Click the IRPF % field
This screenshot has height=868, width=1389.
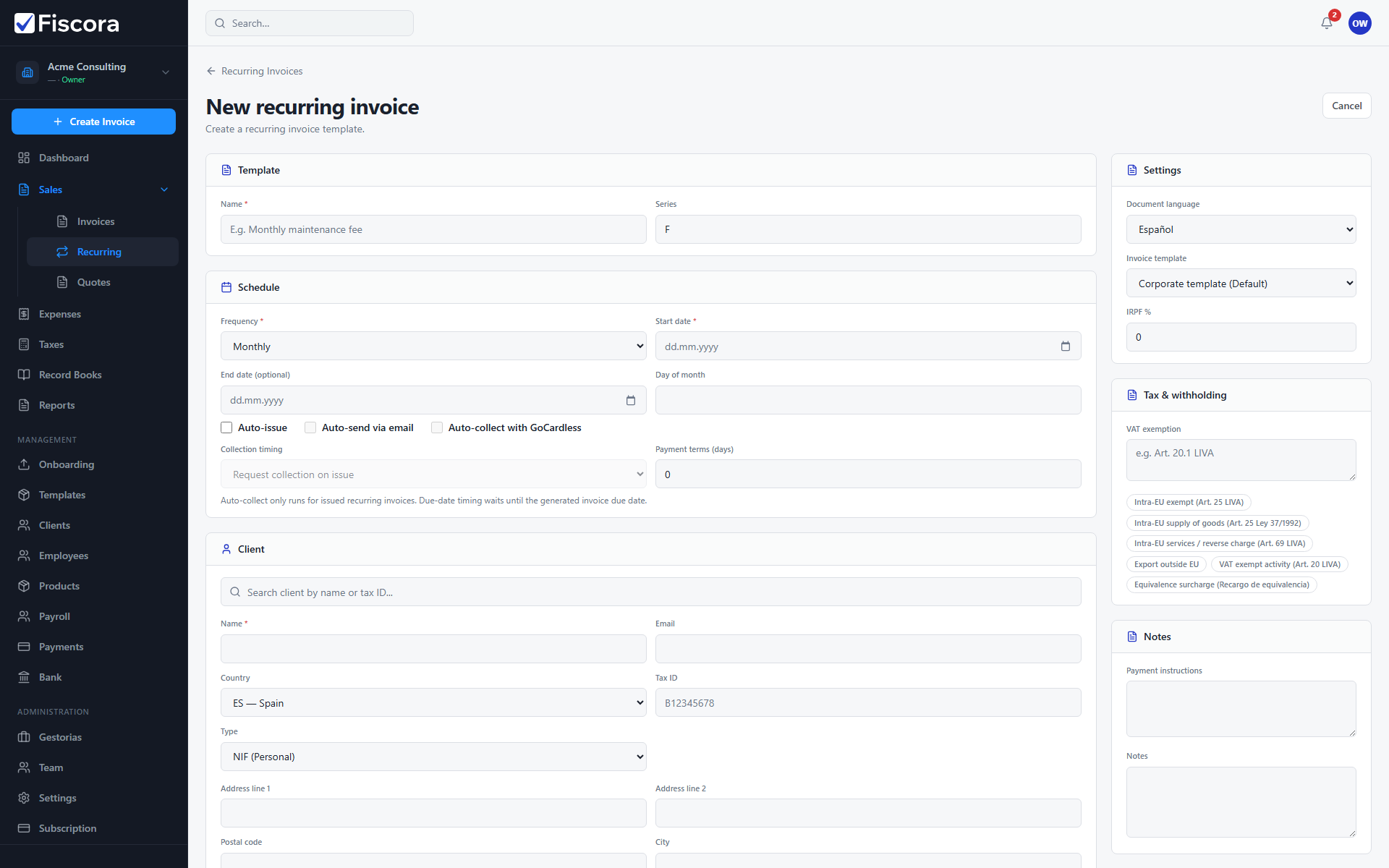coord(1241,337)
